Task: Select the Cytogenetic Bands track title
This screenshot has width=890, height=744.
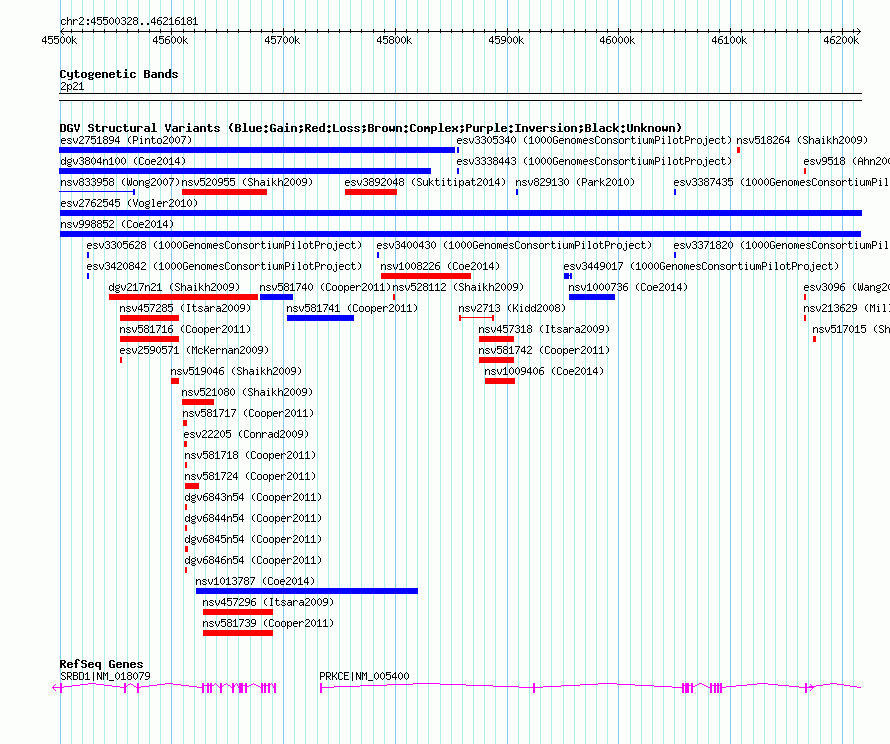Action: [x=119, y=74]
